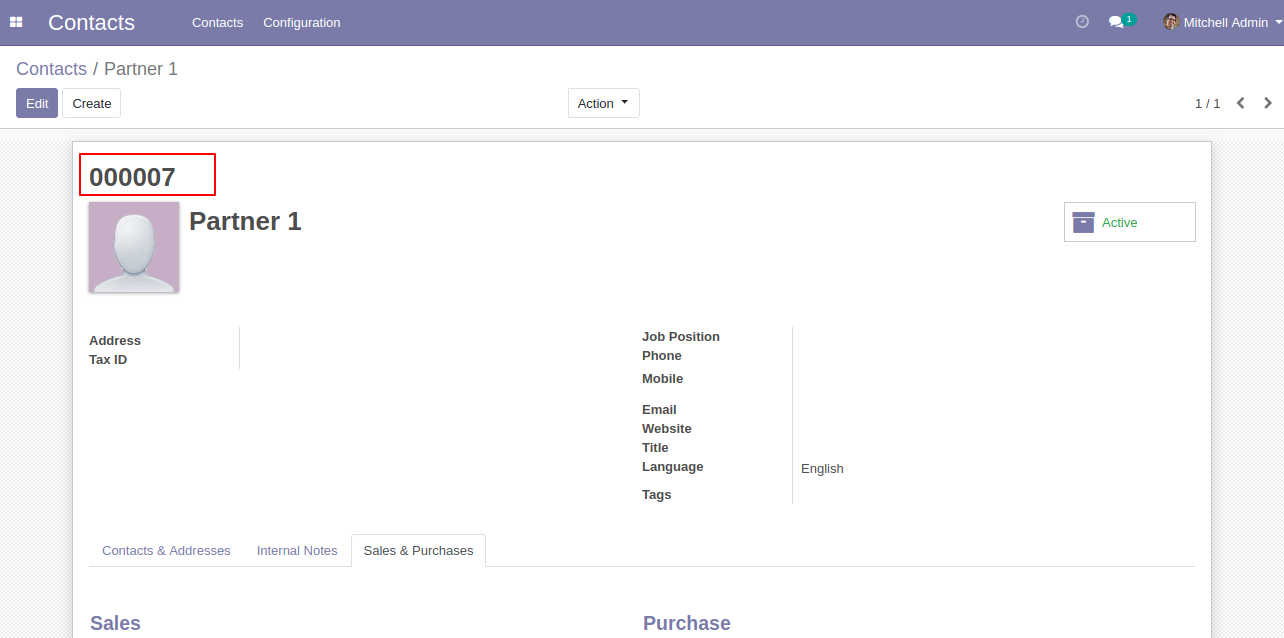Expand the Mitchell Admin user menu
Viewport: 1284px width, 638px height.
point(1223,22)
